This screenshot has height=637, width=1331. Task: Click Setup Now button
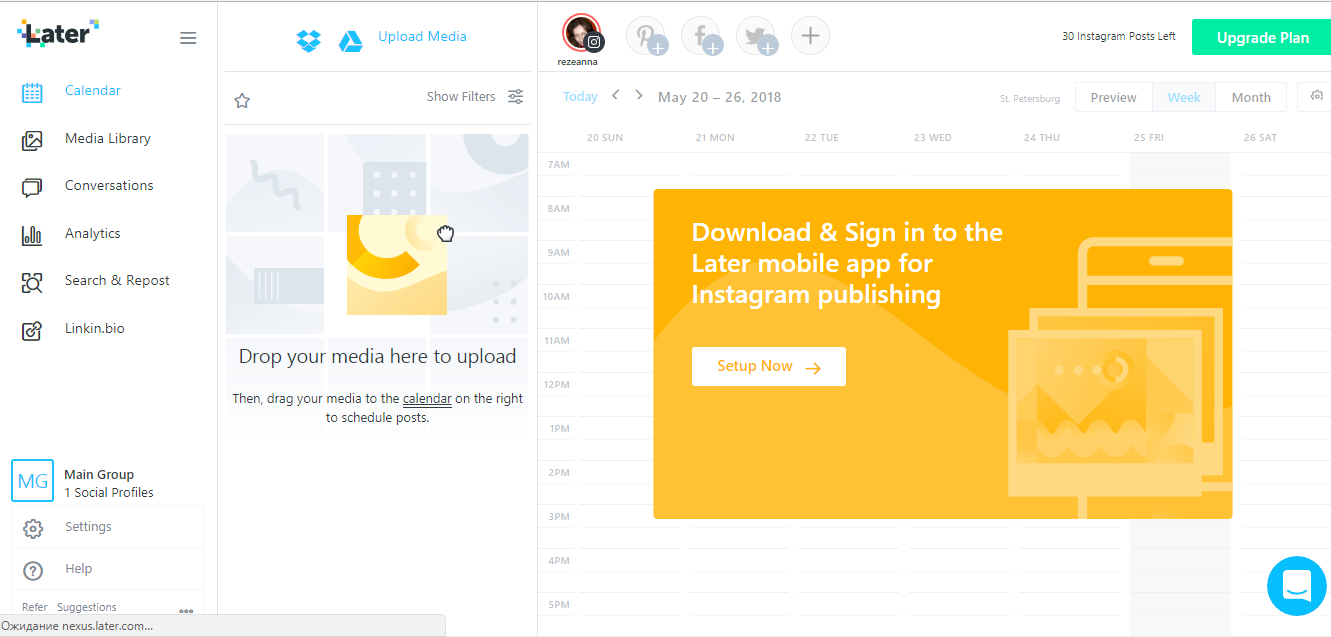(769, 366)
